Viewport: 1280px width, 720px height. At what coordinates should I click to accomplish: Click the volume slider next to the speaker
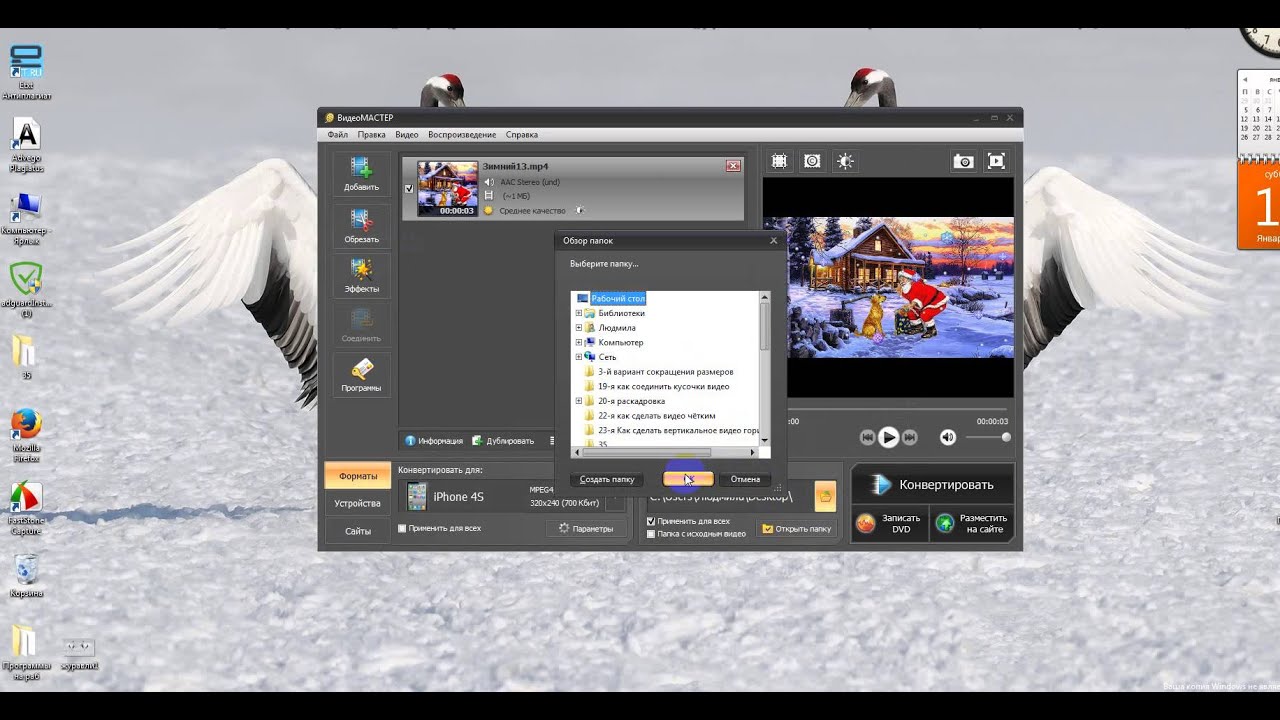tap(987, 437)
